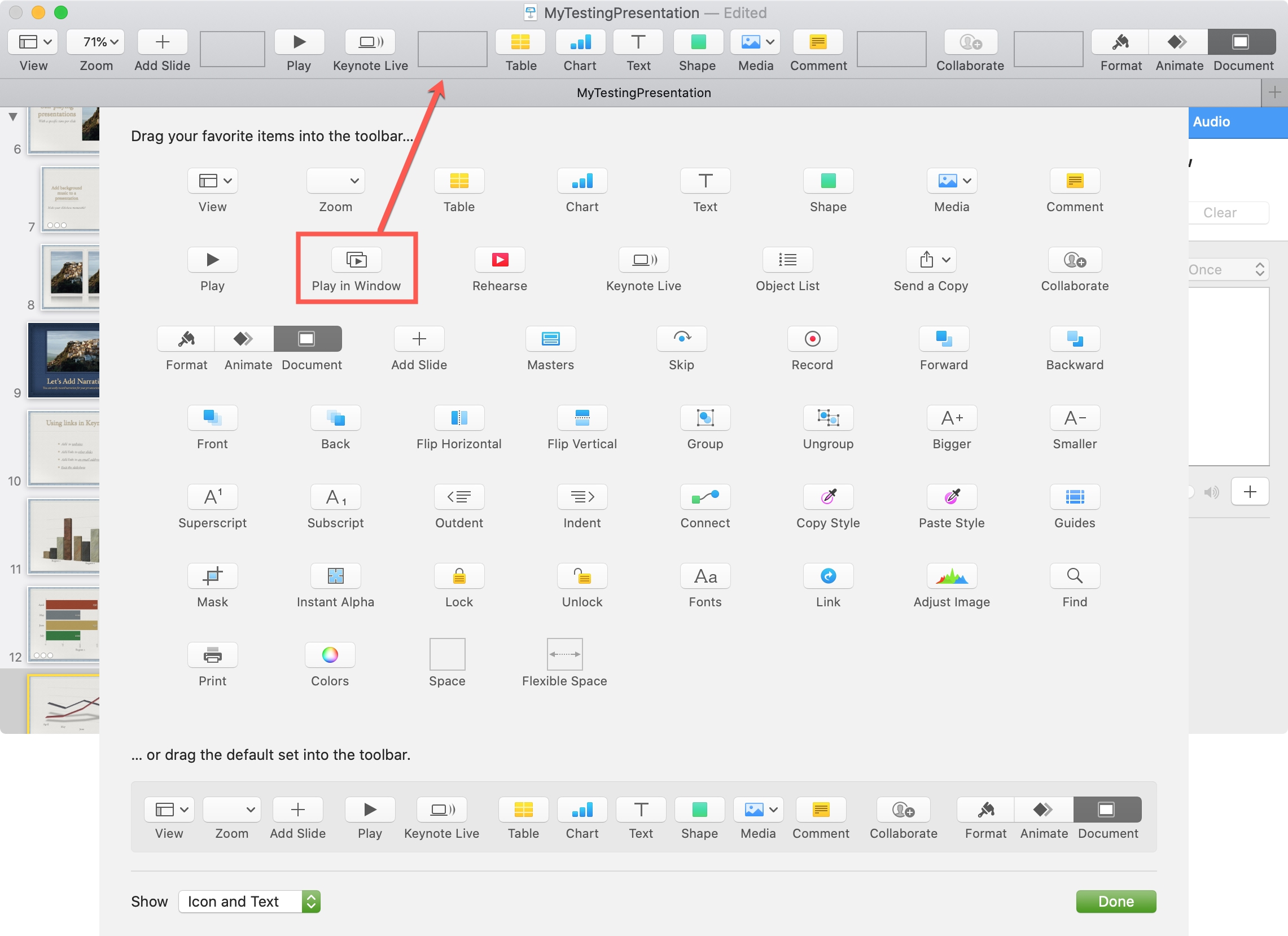Click the green Done button

pos(1115,902)
